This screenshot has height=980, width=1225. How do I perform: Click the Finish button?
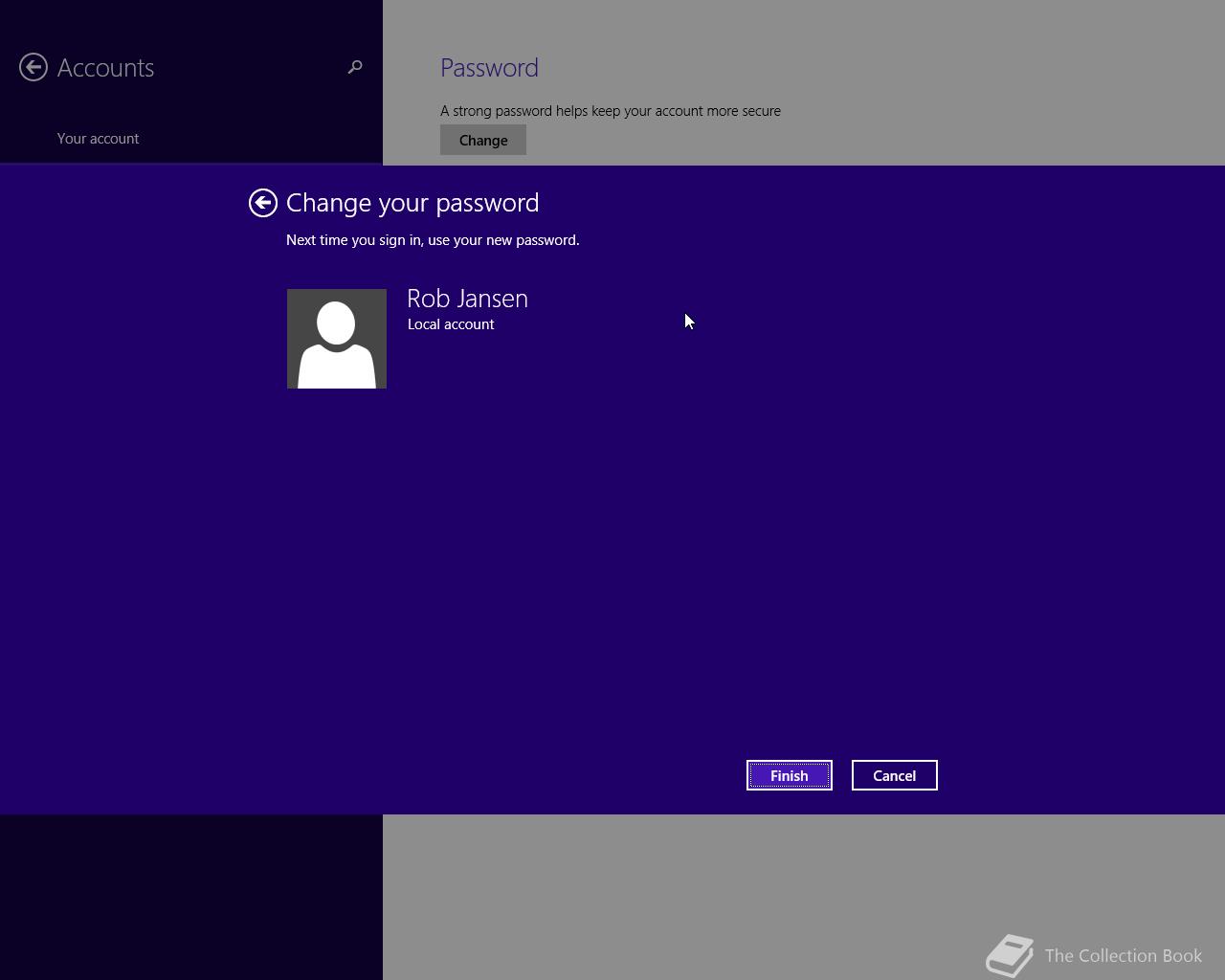click(790, 775)
